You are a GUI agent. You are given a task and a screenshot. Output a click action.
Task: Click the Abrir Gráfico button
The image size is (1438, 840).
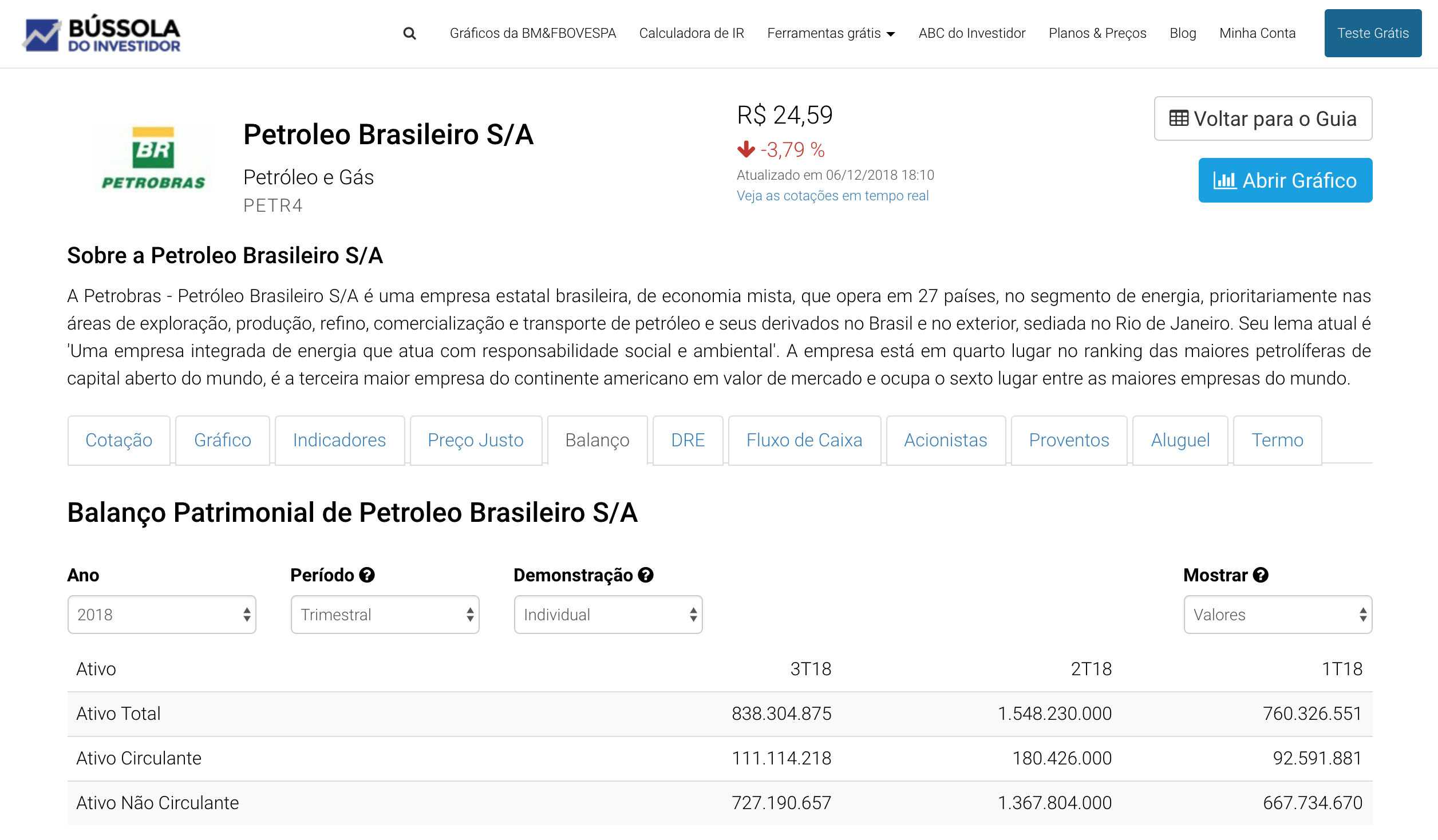click(1285, 180)
